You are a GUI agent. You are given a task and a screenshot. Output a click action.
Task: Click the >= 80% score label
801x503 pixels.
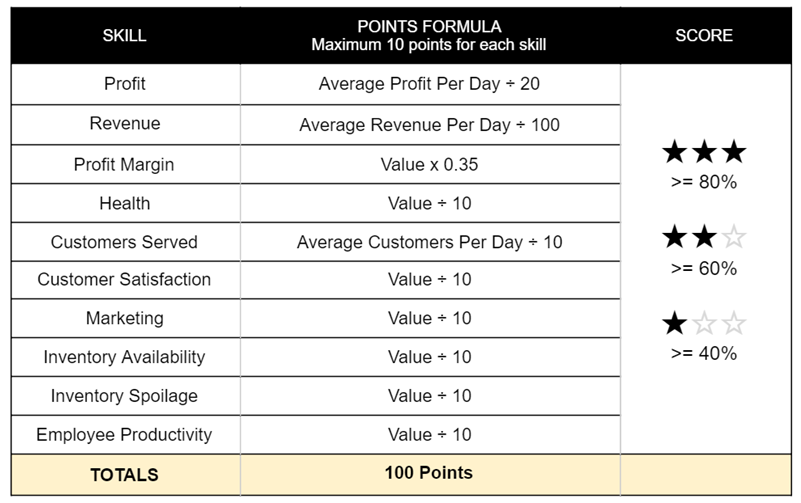pos(704,182)
